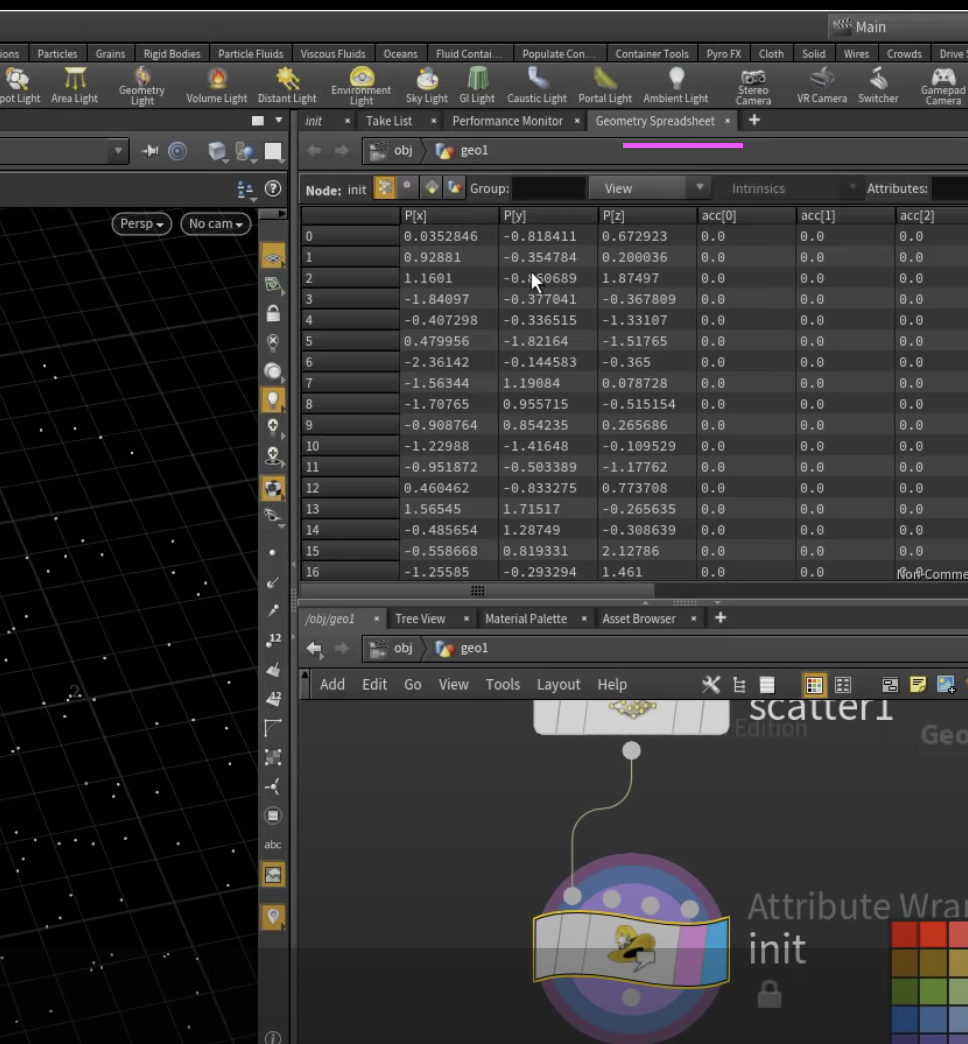Click the obj path in network editor
The image size is (968, 1044).
403,648
